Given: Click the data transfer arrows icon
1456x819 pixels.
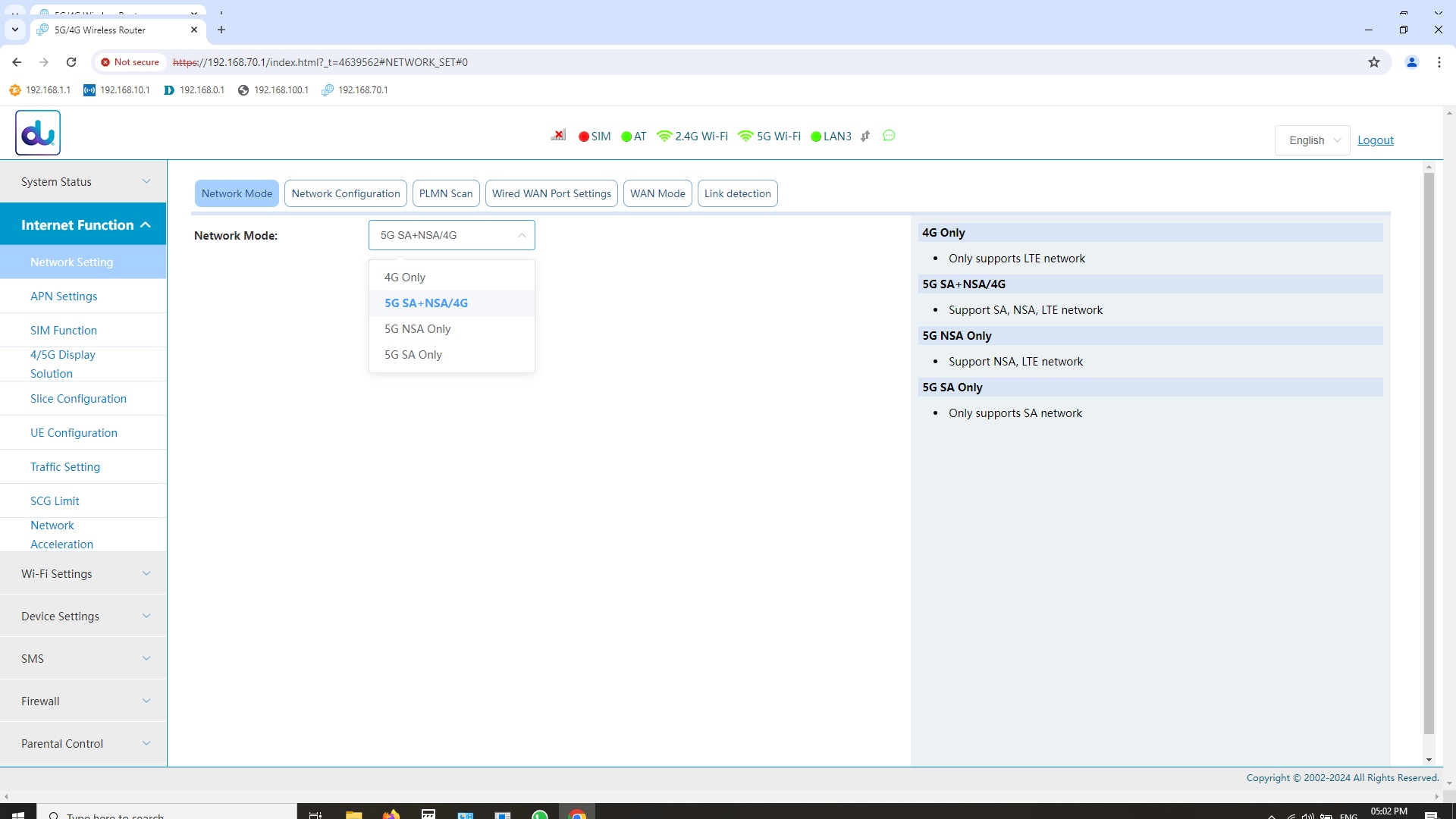Looking at the screenshot, I should click(x=865, y=136).
